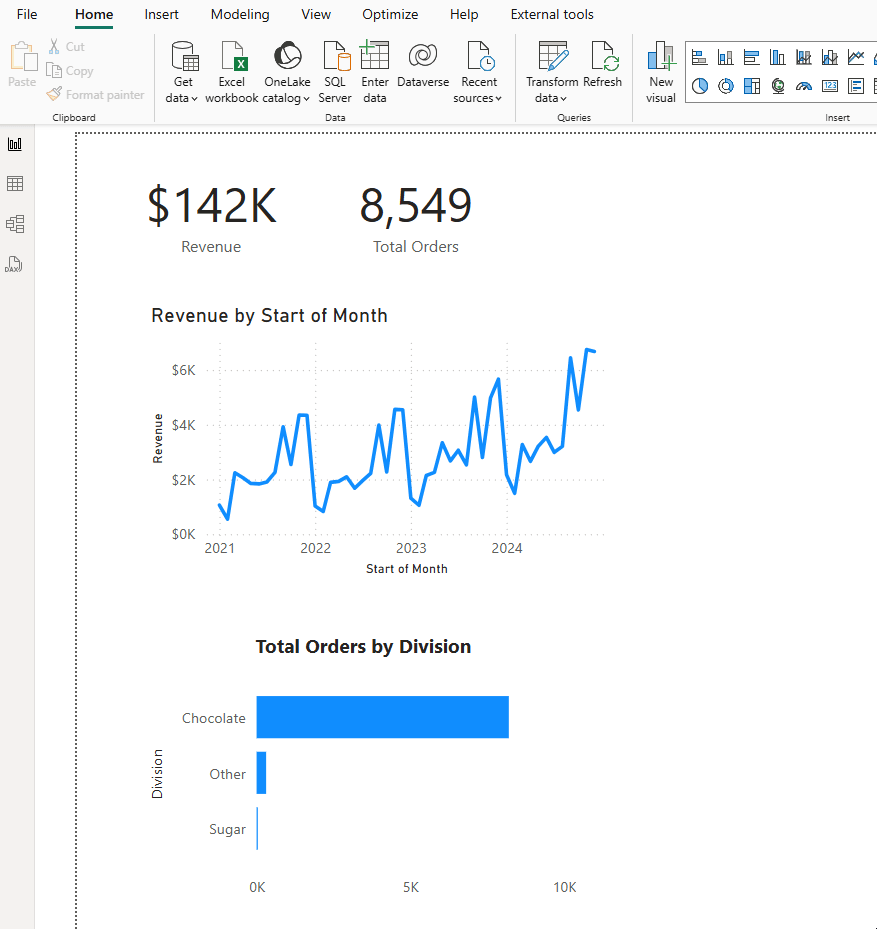Switch to External tools tab
The height and width of the screenshot is (929, 877).
tap(552, 14)
